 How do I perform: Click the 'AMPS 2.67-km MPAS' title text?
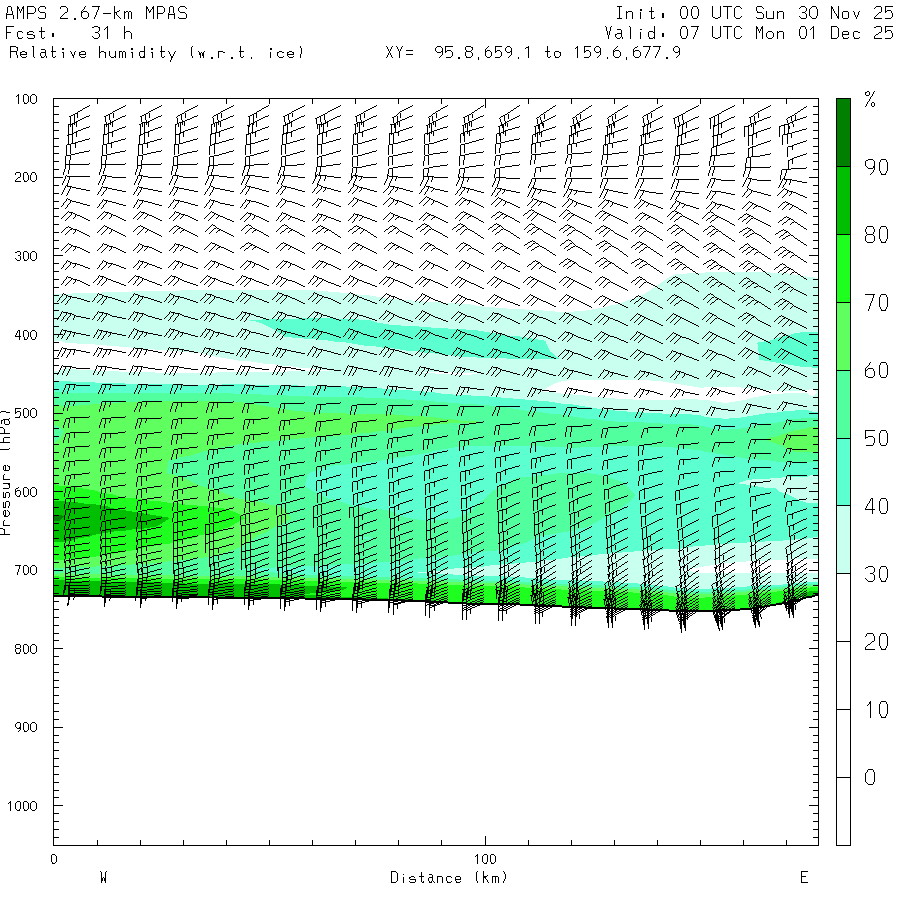96,13
